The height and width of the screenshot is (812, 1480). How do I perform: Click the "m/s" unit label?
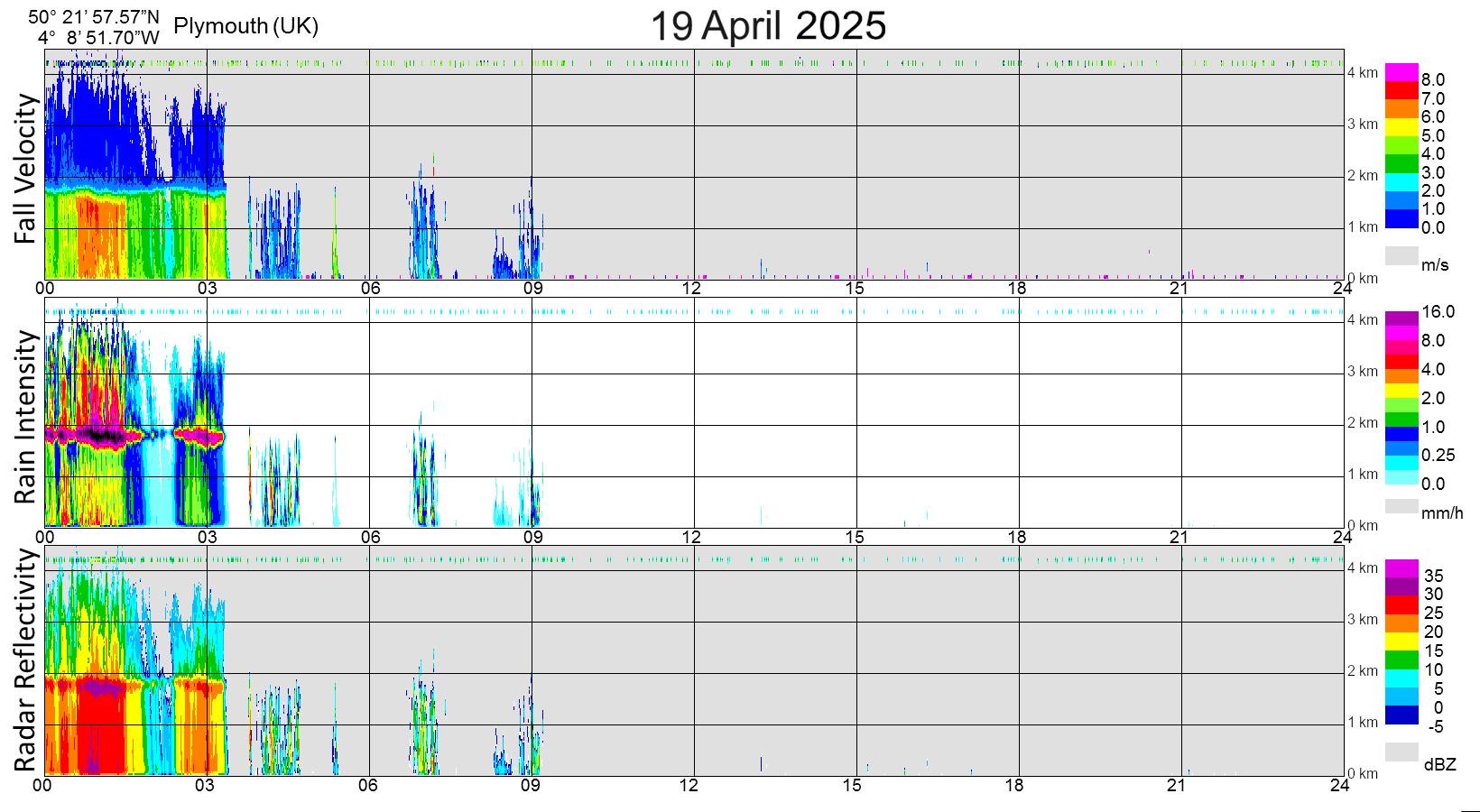[1435, 265]
